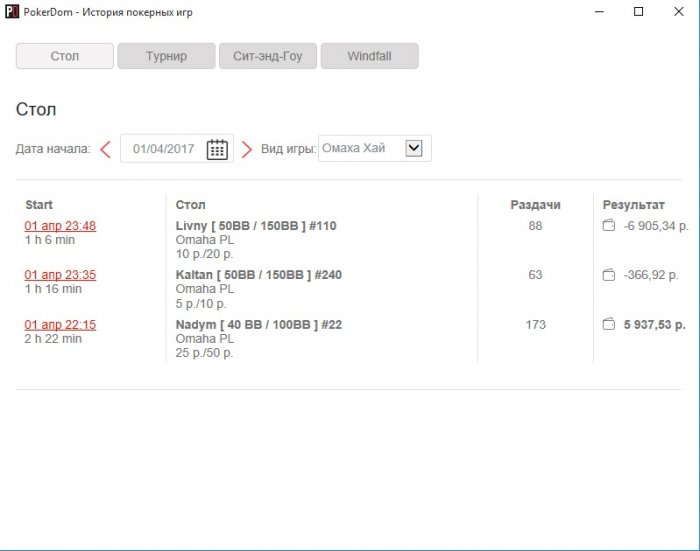Image resolution: width=700 pixels, height=551 pixels.
Task: Open the calendar date picker icon
Action: coord(217,149)
